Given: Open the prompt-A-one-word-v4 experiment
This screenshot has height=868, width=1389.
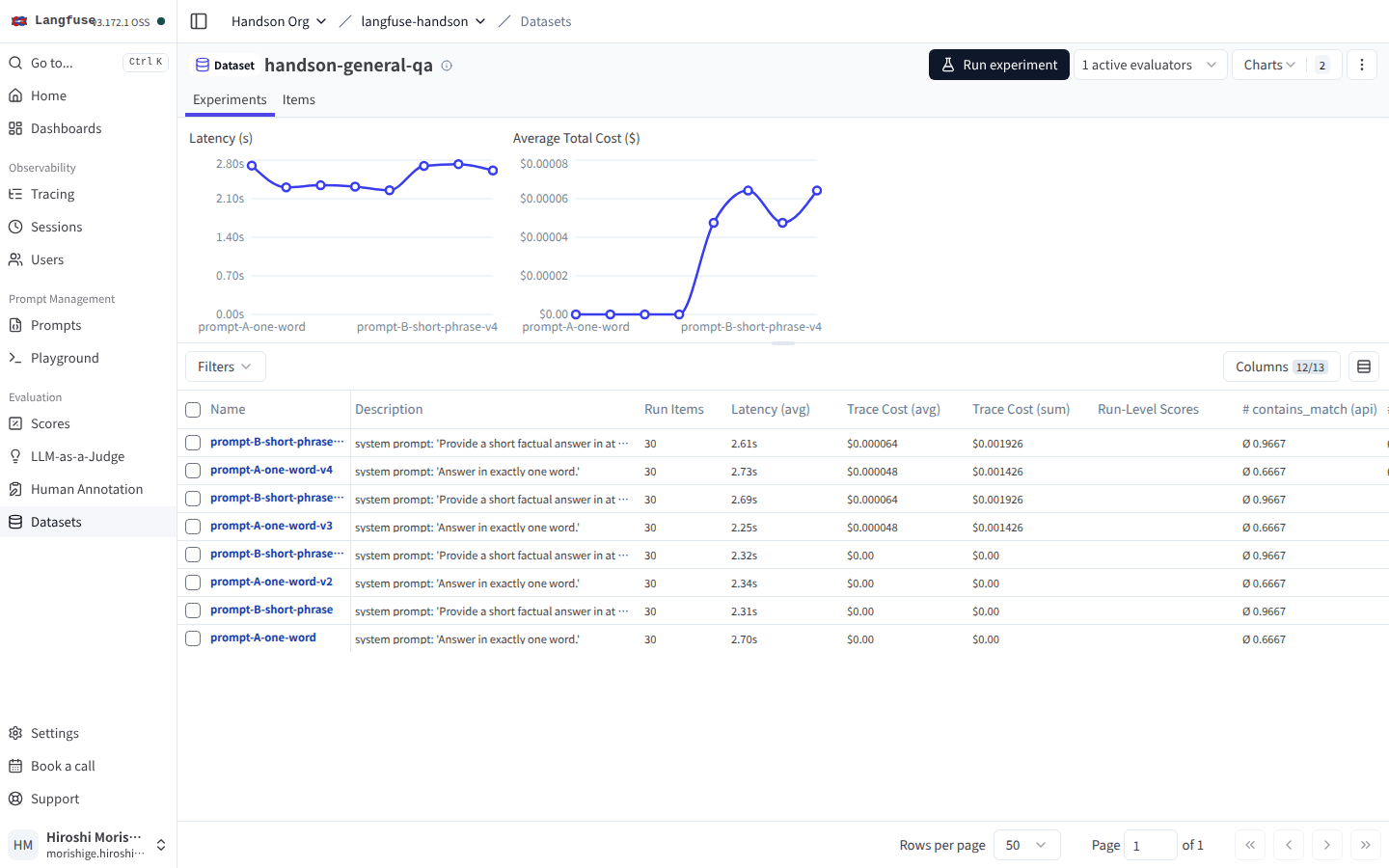Looking at the screenshot, I should pos(271,470).
